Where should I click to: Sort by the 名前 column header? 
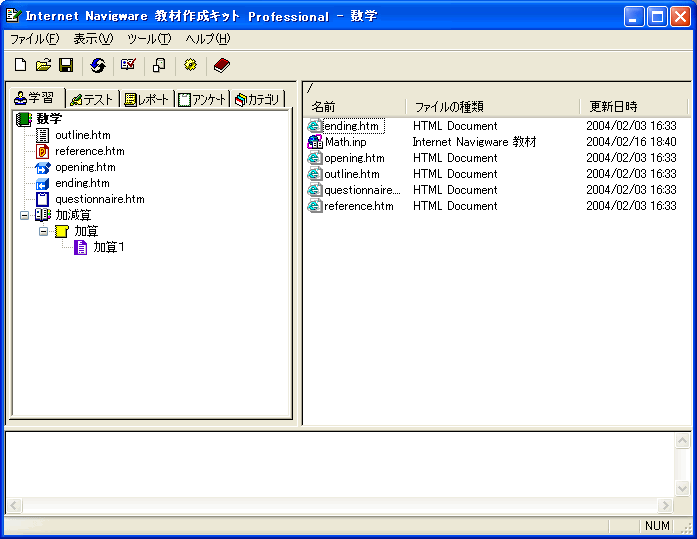[356, 107]
